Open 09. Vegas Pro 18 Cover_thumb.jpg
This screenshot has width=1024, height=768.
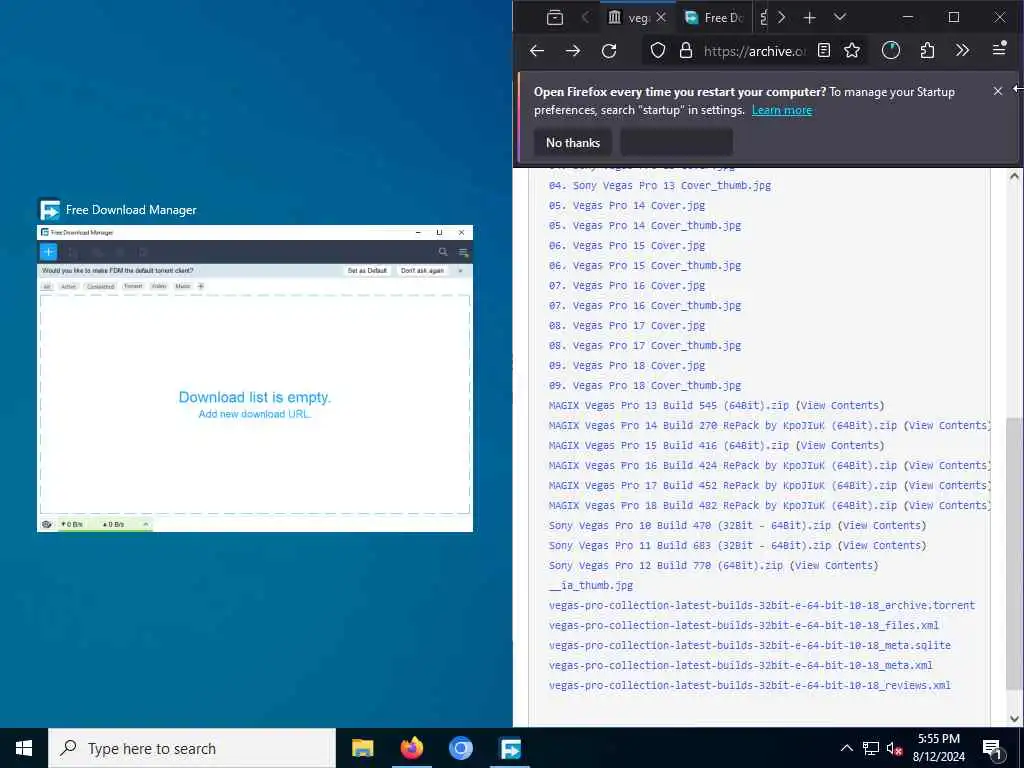(645, 385)
